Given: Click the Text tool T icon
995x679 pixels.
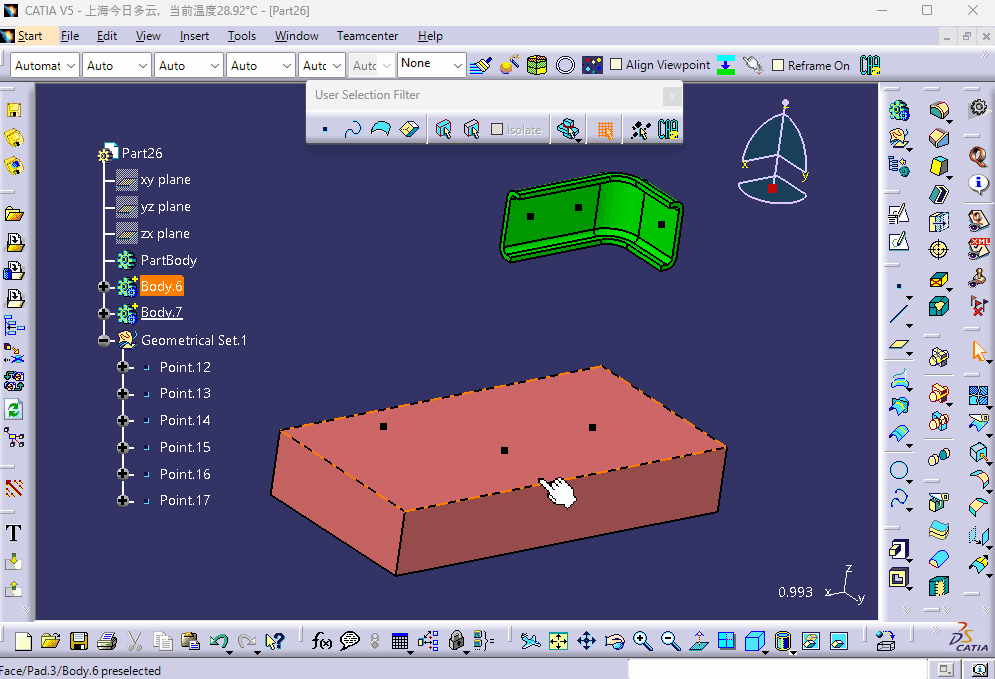Looking at the screenshot, I should click(x=13, y=533).
